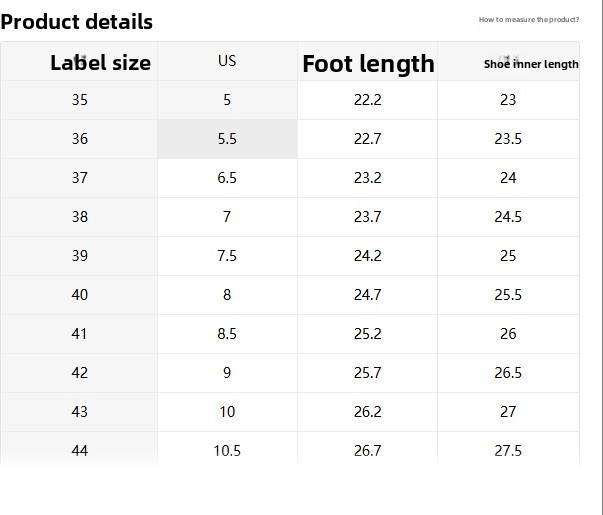
Task: Select the 'US' column header
Action: (x=227, y=61)
